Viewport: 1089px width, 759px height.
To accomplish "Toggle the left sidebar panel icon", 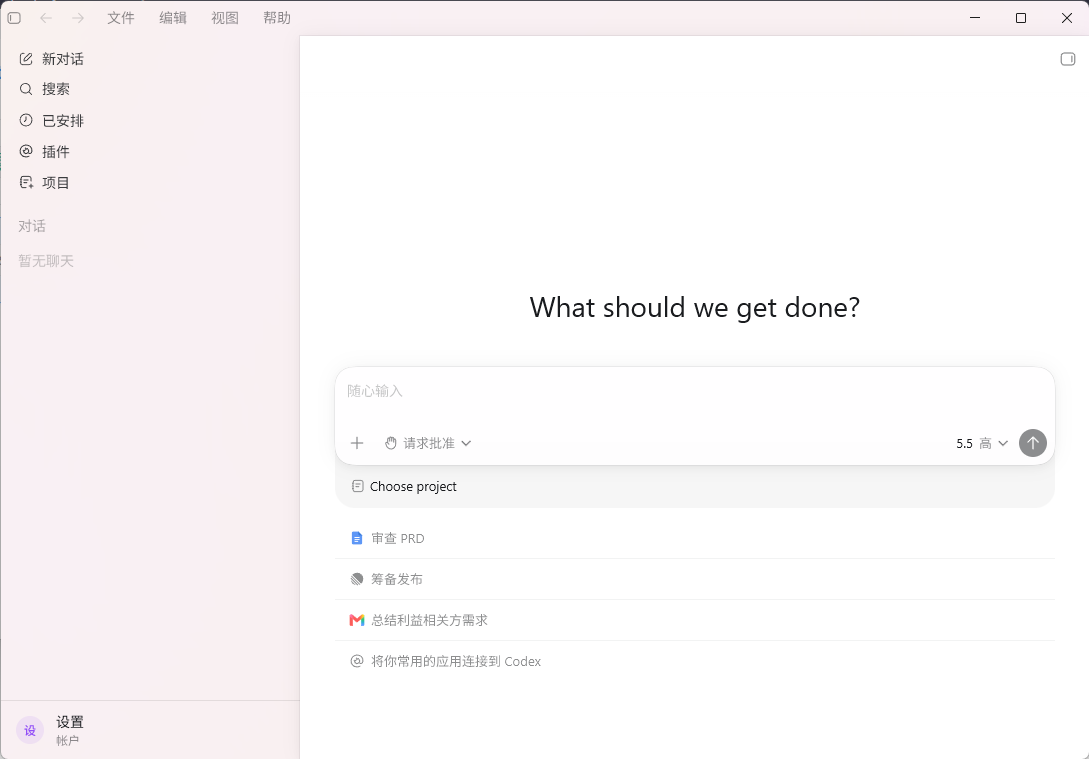I will pyautogui.click(x=14, y=18).
